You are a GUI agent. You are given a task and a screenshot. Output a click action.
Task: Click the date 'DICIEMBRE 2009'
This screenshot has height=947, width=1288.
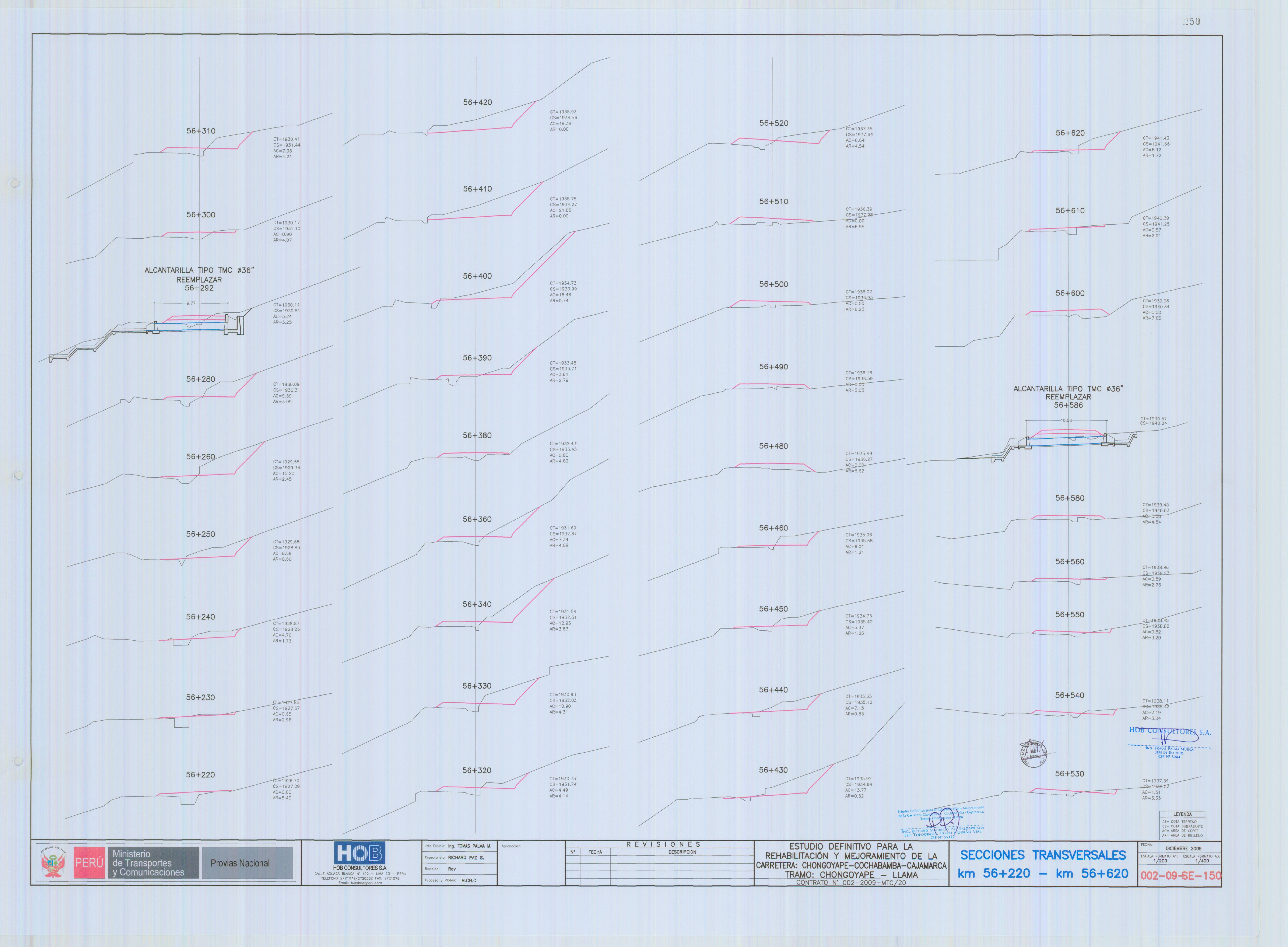1184,848
